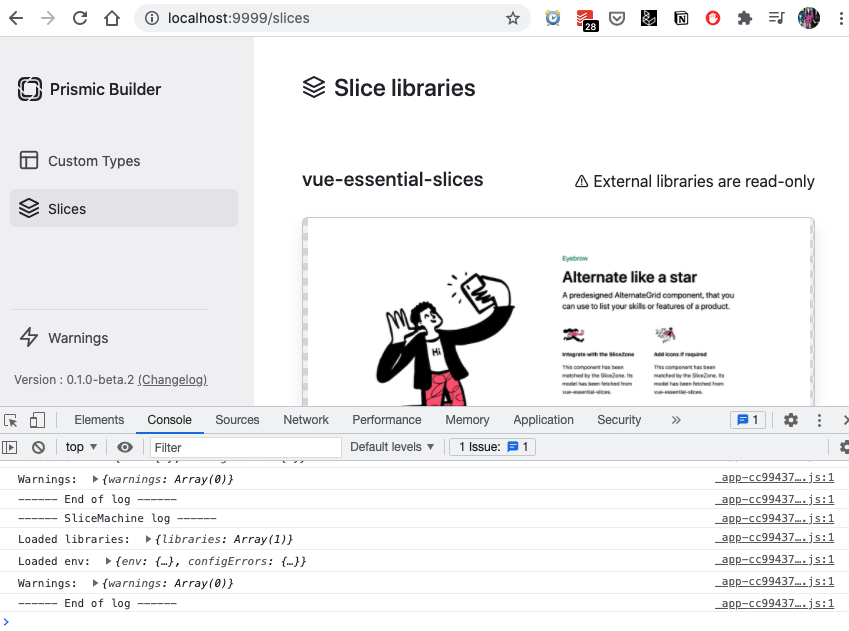Open media controls playlist icon

tap(776, 18)
